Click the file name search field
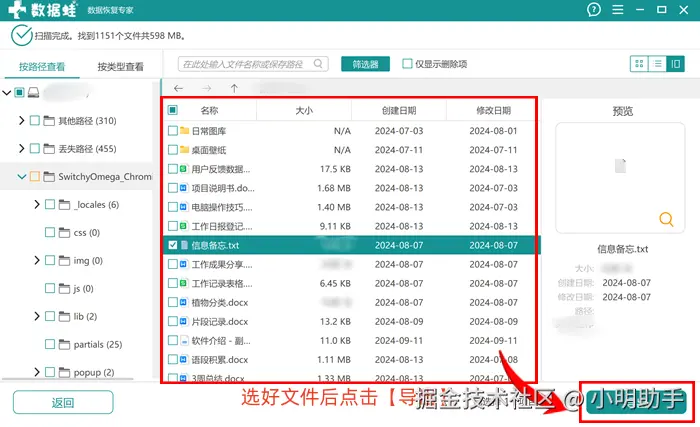 pyautogui.click(x=253, y=64)
